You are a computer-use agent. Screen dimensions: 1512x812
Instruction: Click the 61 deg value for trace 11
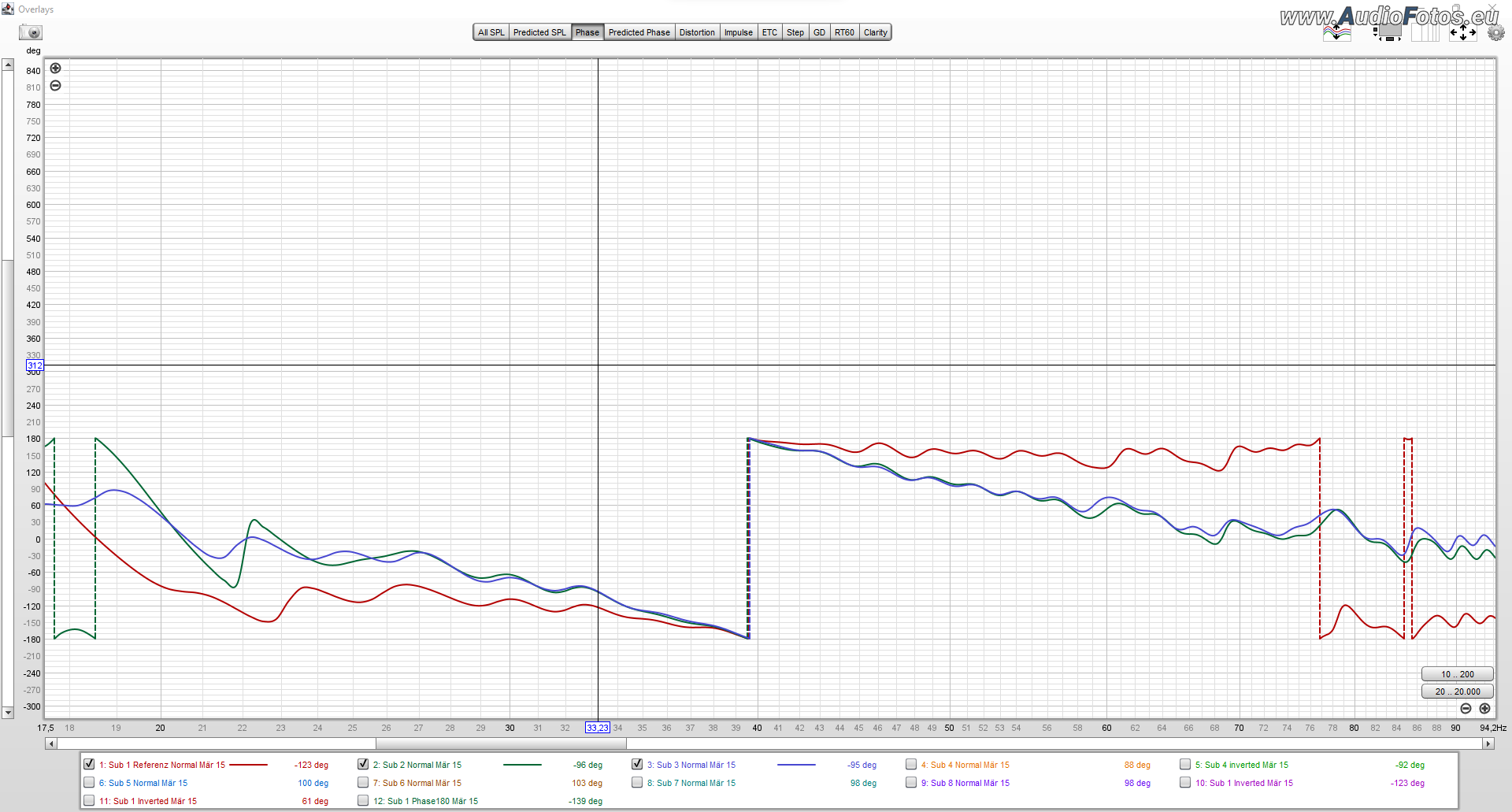(x=315, y=801)
